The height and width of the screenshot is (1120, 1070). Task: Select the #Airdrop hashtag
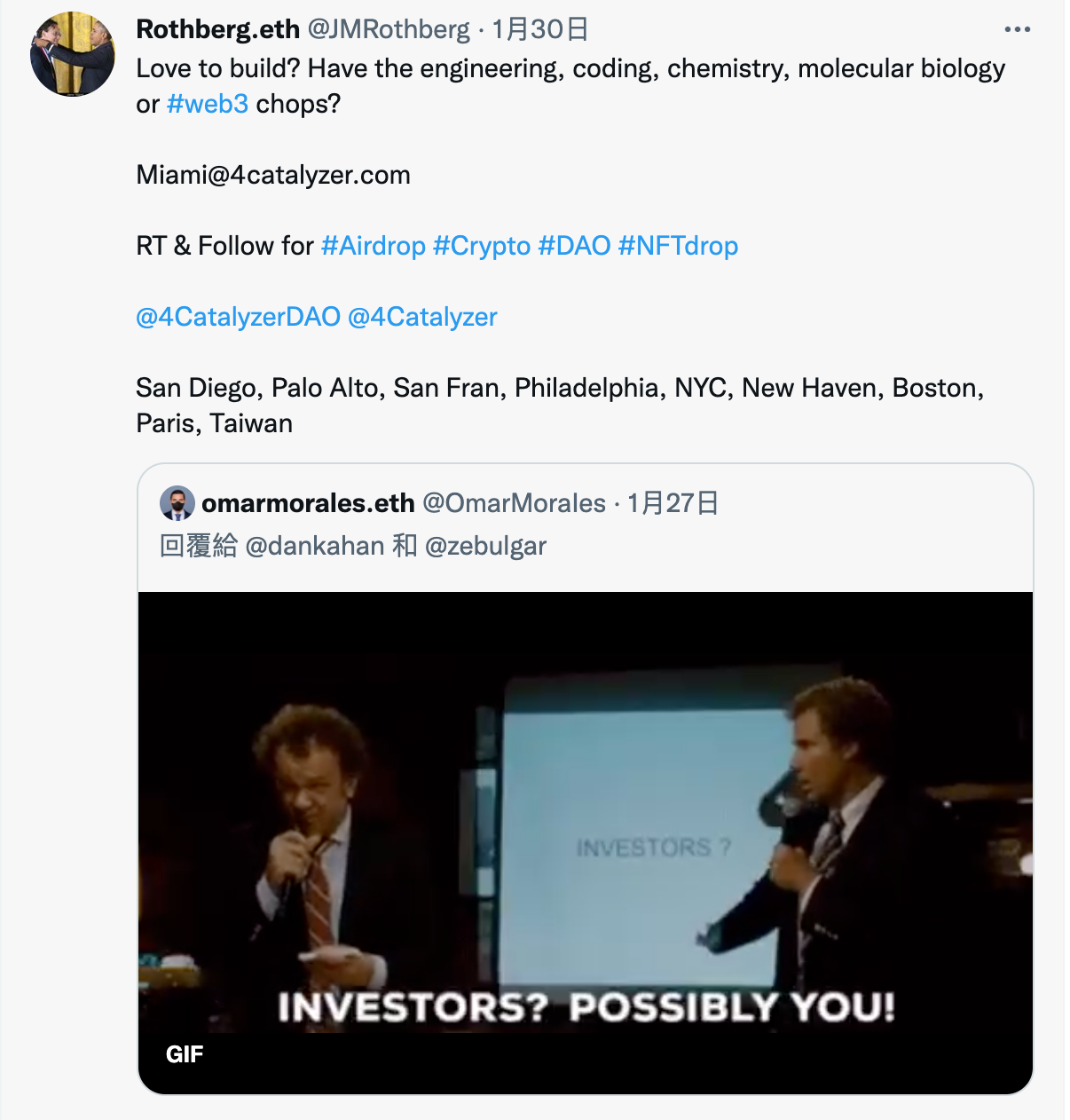coord(374,246)
